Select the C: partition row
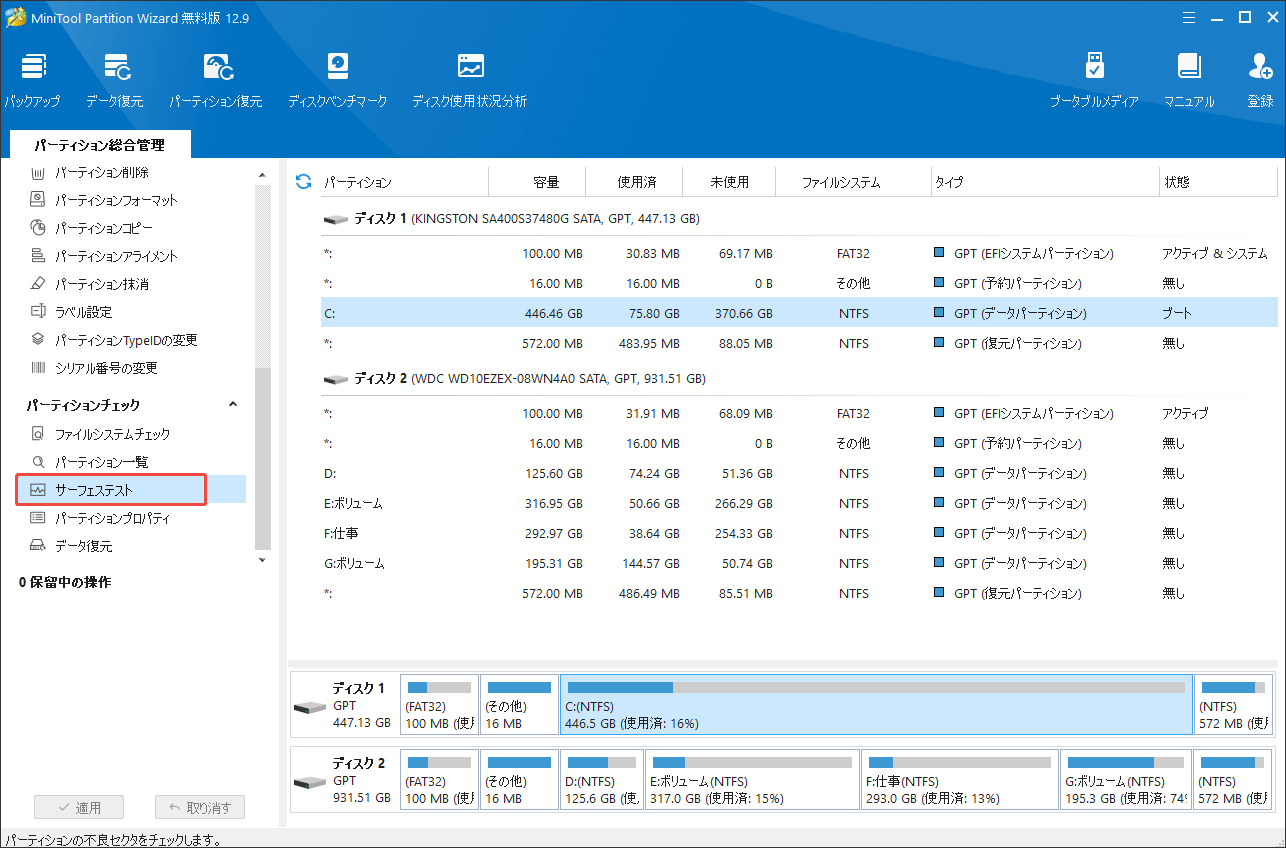Viewport: 1286px width, 848px height. tap(799, 313)
